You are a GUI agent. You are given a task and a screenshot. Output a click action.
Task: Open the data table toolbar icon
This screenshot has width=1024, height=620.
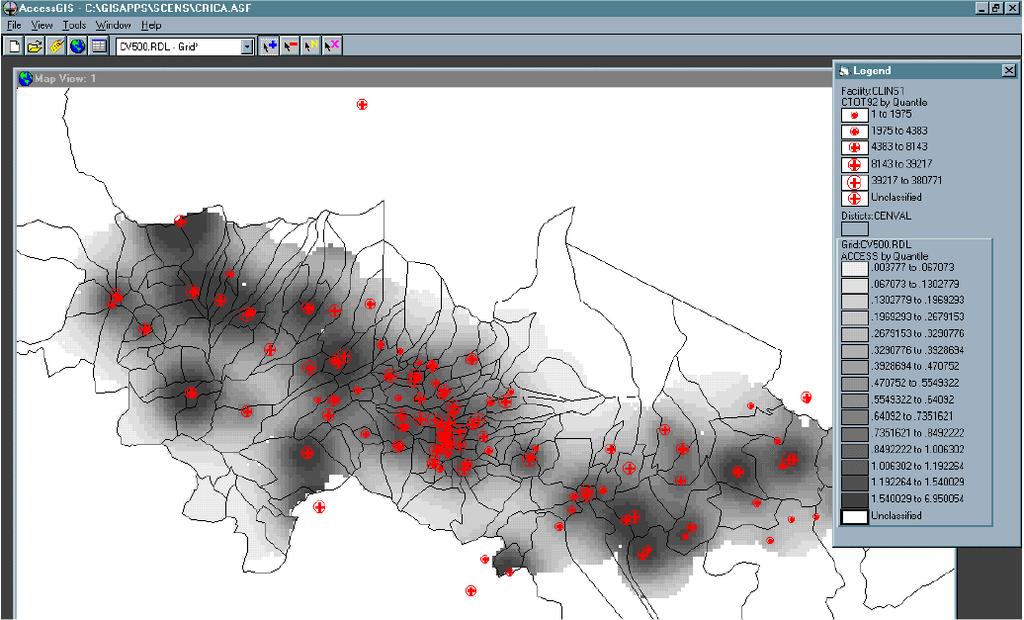[x=99, y=46]
